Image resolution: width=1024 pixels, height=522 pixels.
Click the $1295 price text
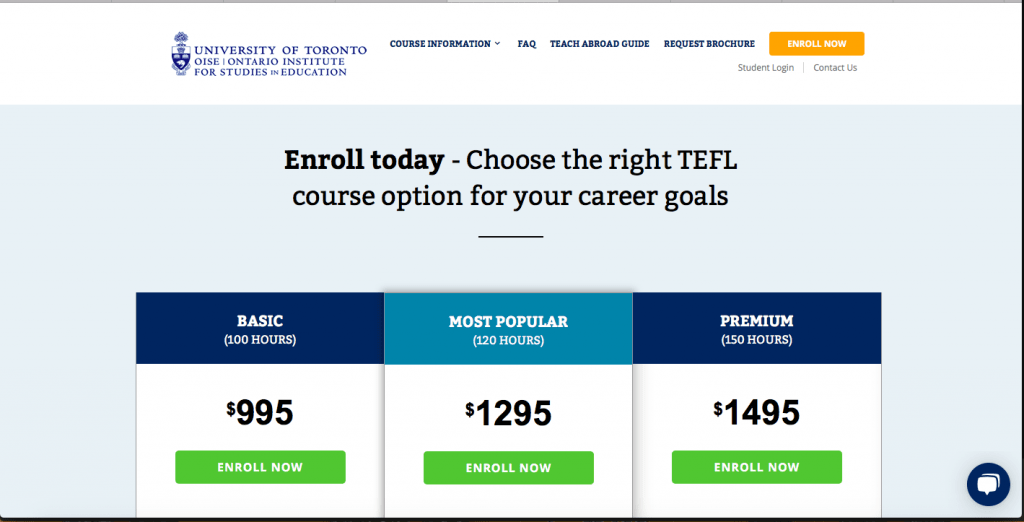pos(508,413)
